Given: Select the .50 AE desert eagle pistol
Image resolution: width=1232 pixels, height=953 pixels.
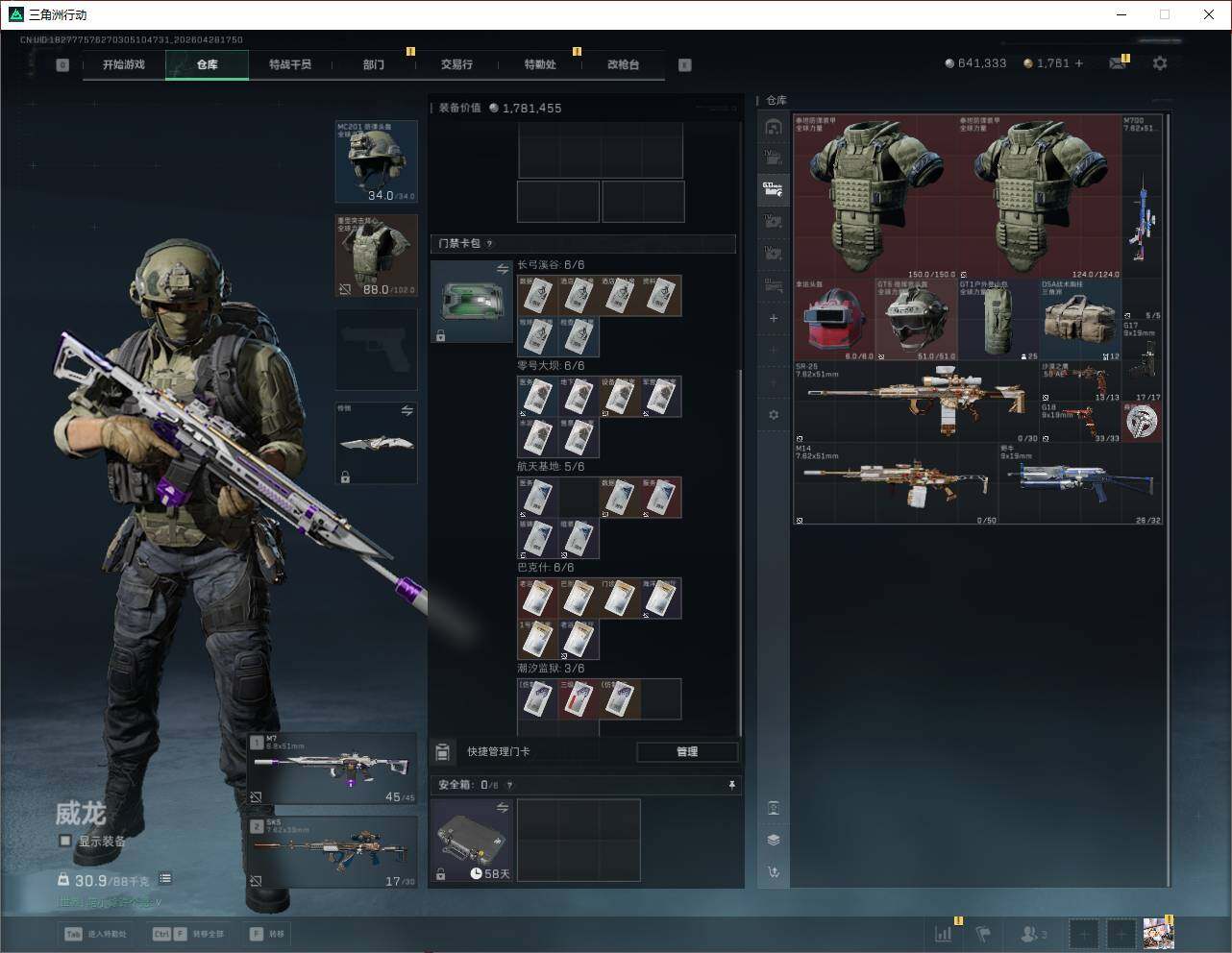Looking at the screenshot, I should pos(1080,382).
